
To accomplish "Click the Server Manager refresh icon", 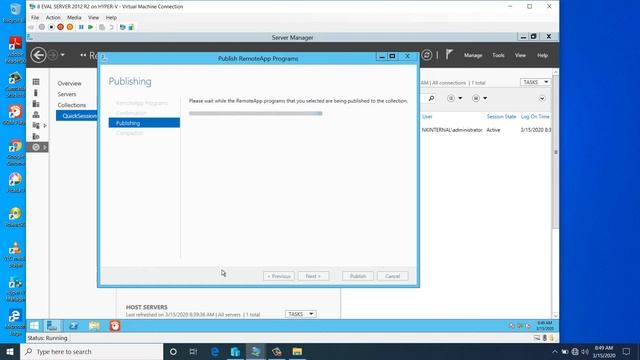I will [427, 55].
